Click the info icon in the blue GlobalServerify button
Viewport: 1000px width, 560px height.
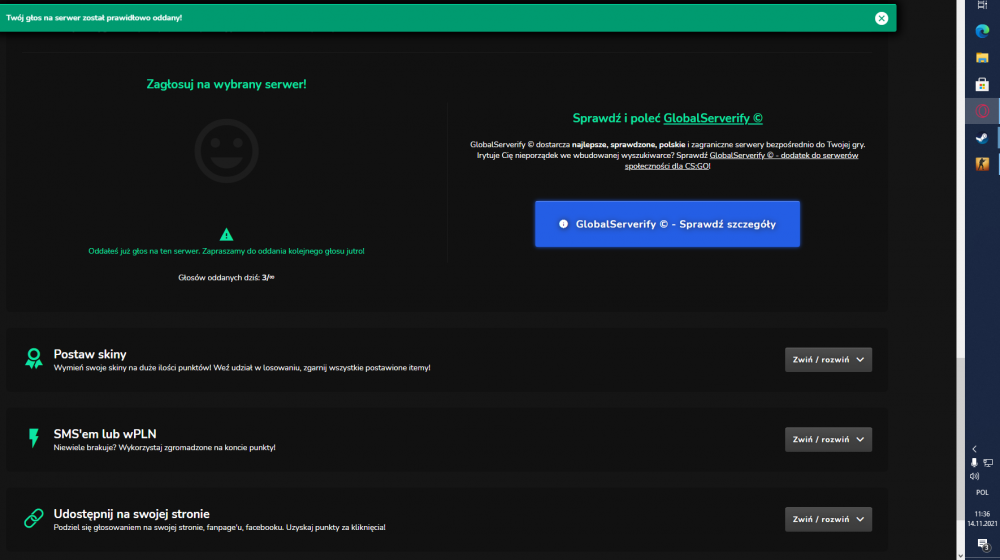563,224
